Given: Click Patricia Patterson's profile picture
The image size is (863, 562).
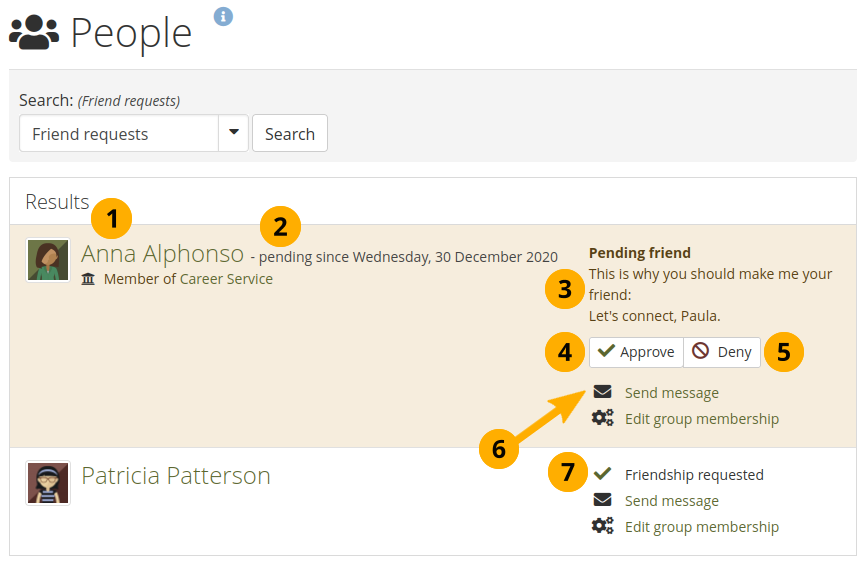Looking at the screenshot, I should (48, 483).
